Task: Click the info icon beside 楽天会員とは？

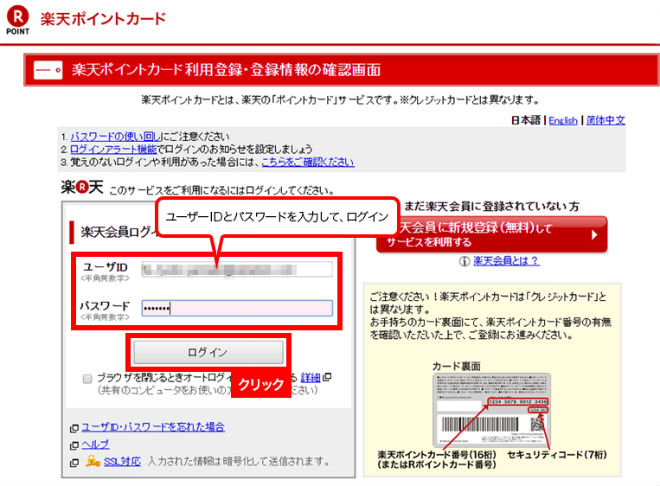Action: pyautogui.click(x=463, y=261)
